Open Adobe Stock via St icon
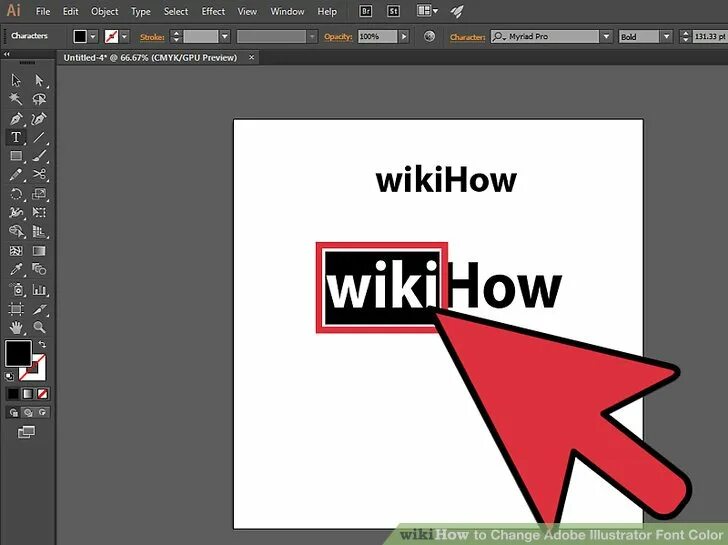 click(393, 11)
